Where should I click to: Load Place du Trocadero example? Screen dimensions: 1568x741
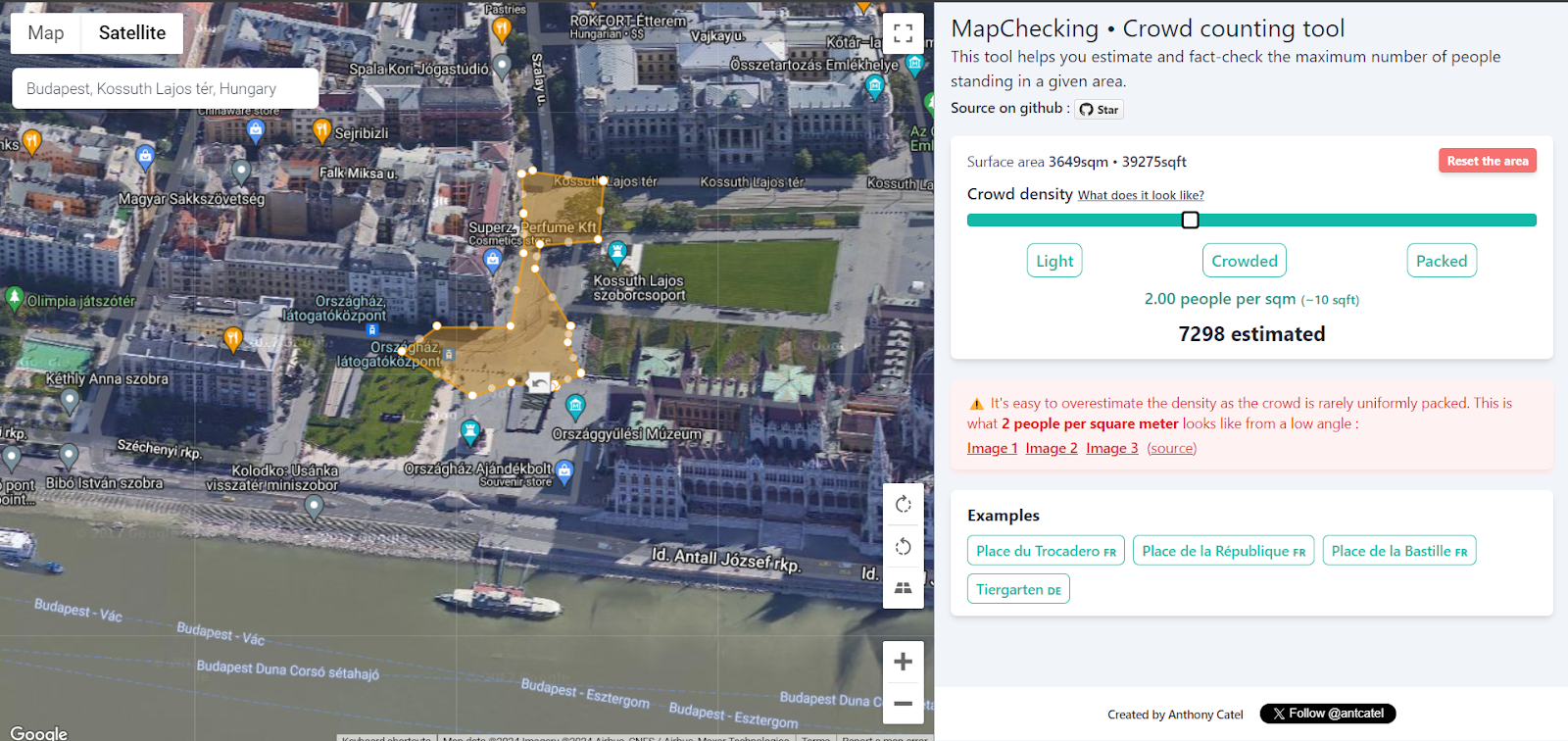[1046, 551]
